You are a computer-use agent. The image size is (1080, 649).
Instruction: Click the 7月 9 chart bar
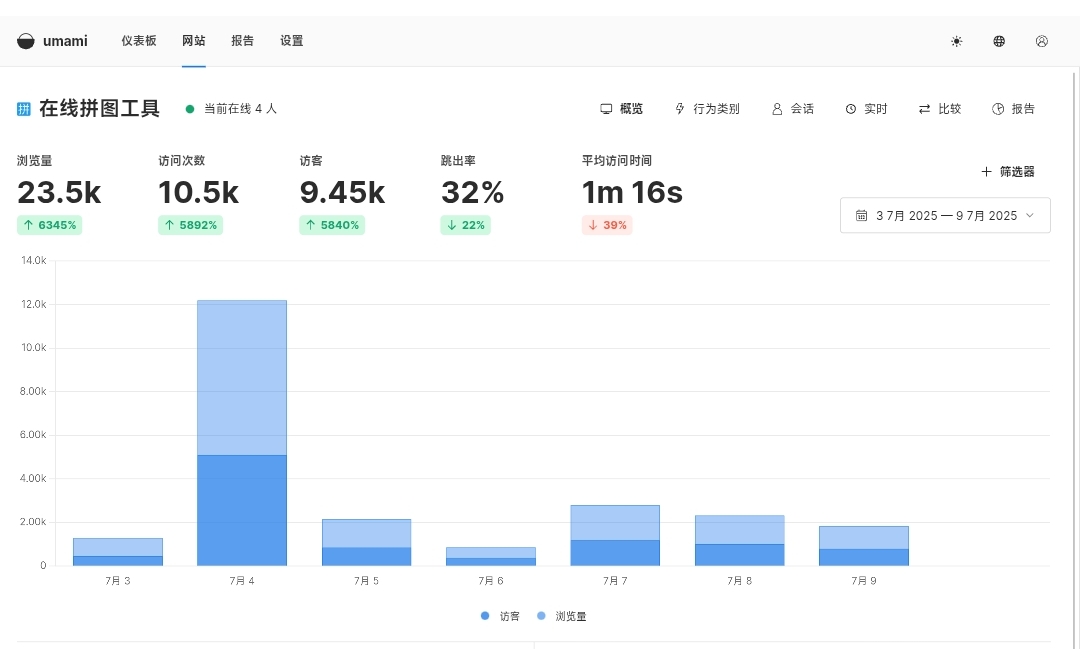click(864, 546)
